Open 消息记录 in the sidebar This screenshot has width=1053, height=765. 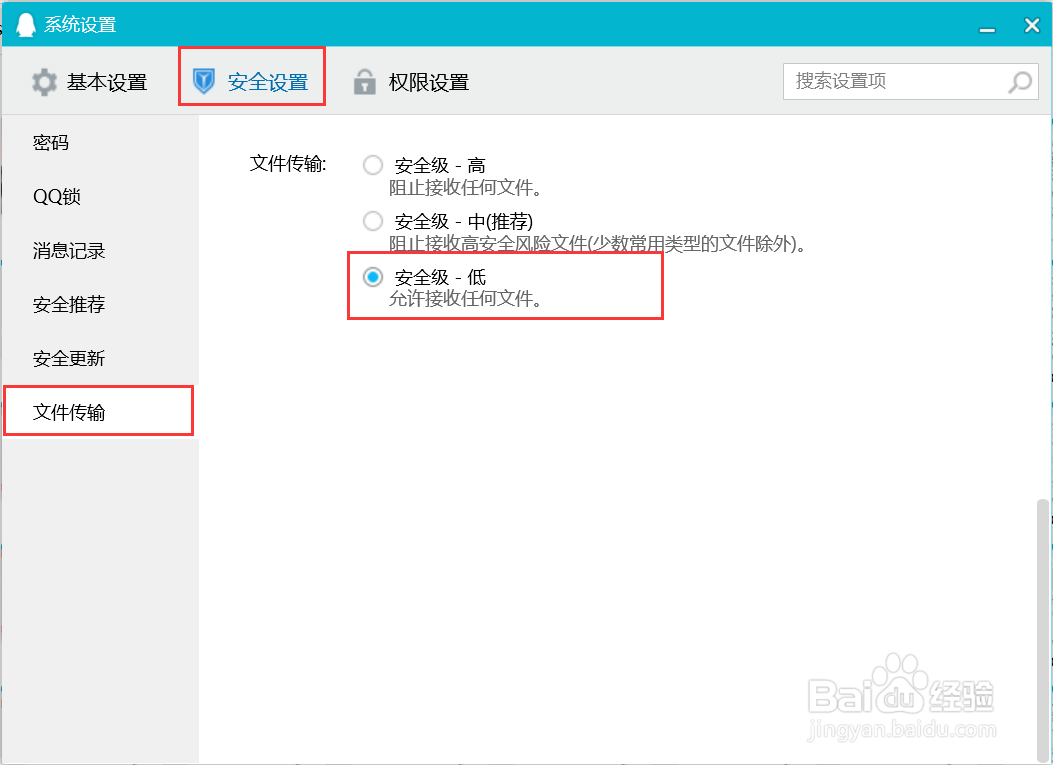point(101,251)
